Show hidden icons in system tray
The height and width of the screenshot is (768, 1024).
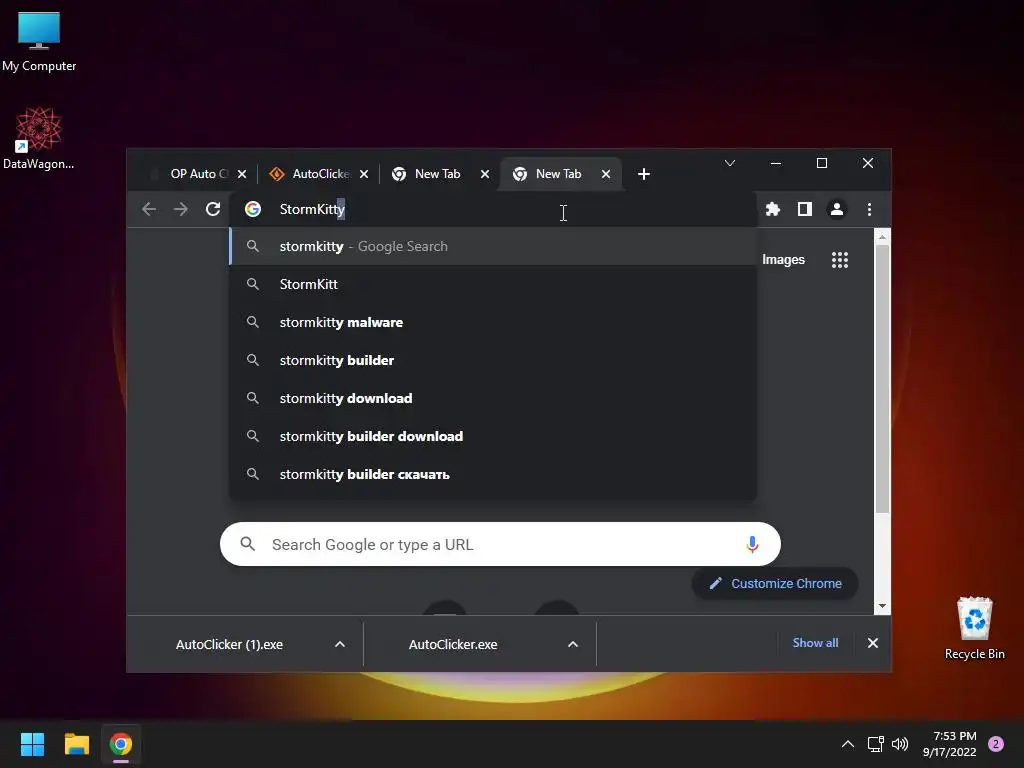848,744
